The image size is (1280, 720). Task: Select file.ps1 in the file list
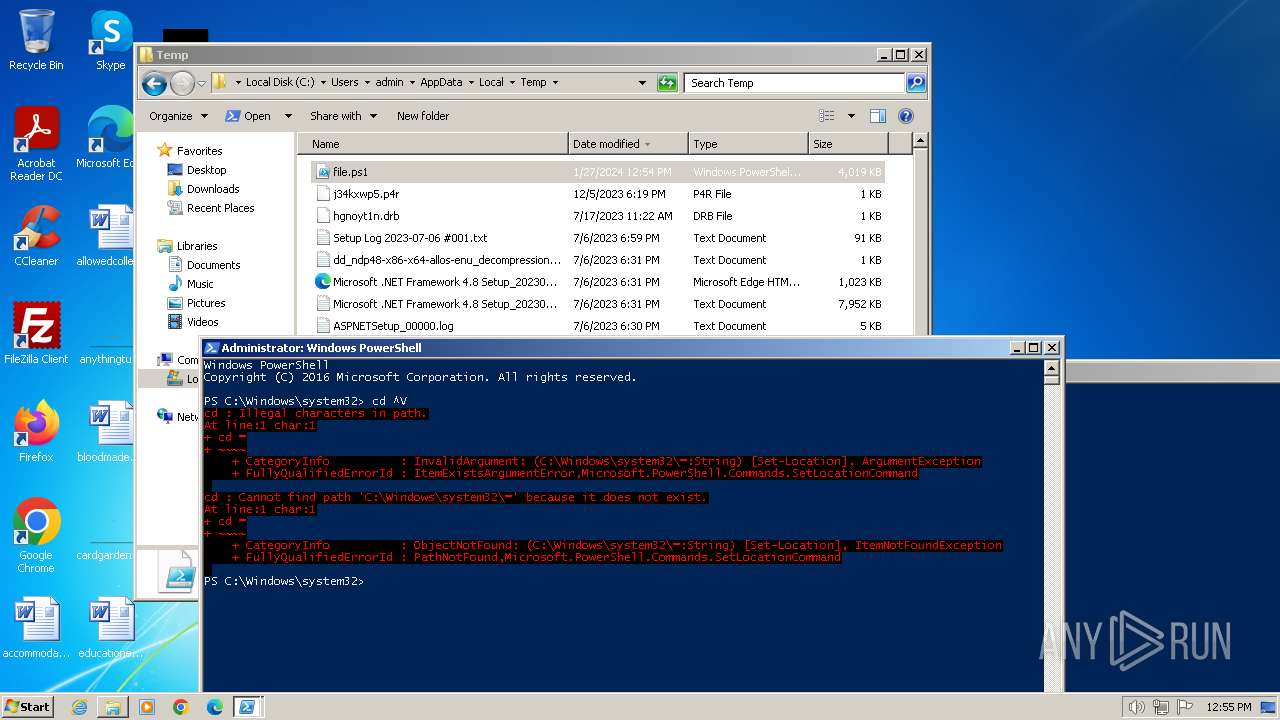[x=598, y=172]
